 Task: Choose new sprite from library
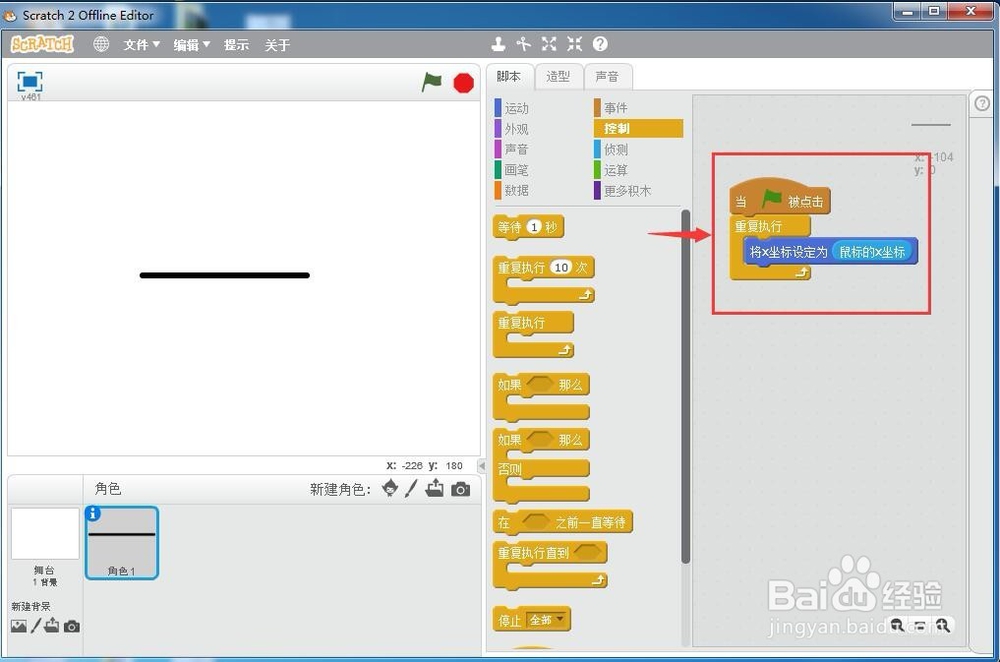click(x=390, y=489)
